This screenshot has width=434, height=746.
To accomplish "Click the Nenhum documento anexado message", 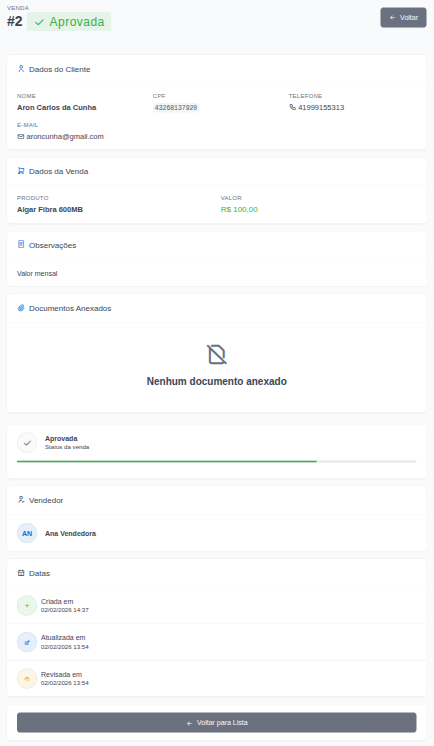I will 217,381.
